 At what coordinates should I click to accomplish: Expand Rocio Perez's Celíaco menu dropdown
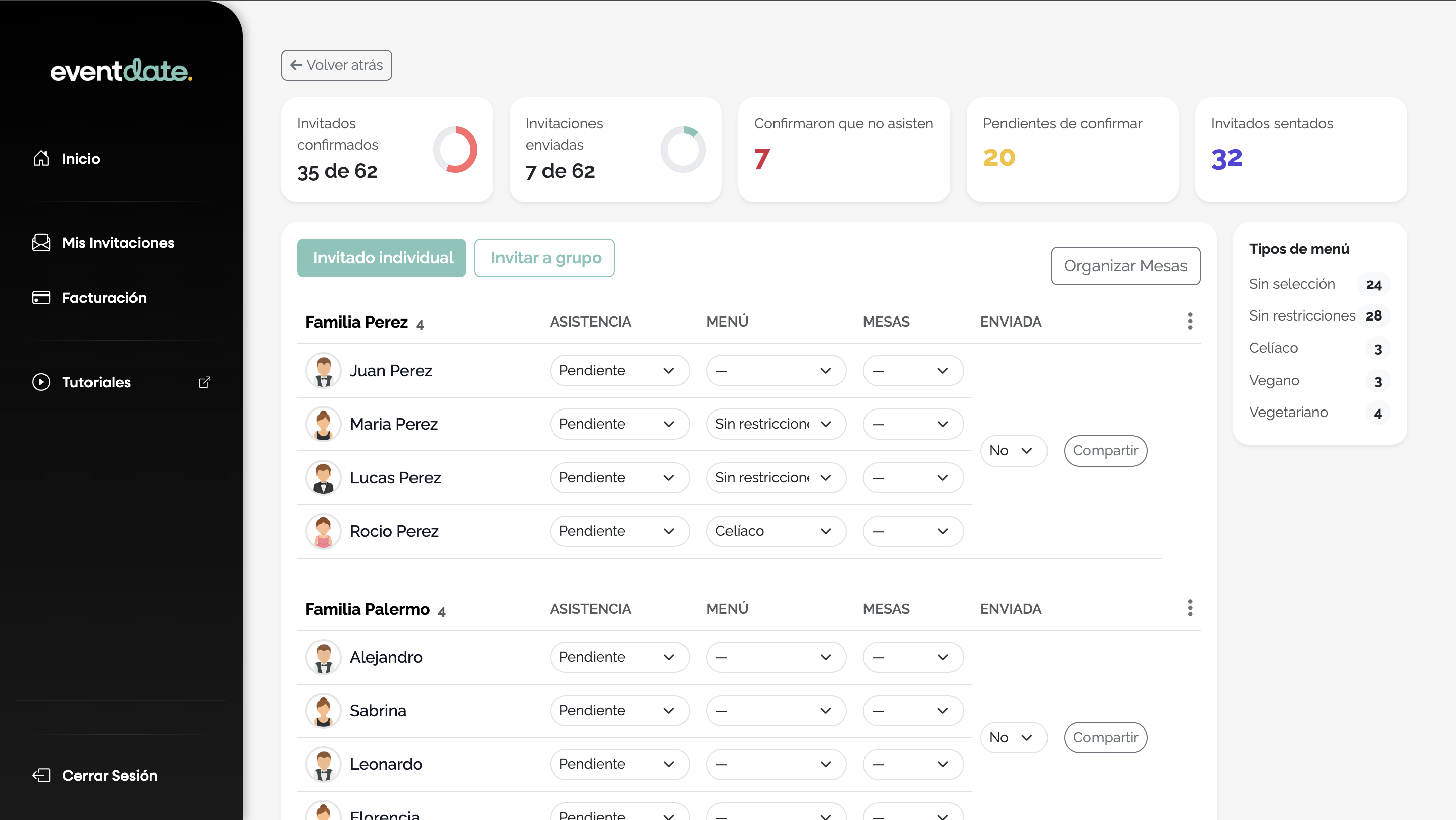(776, 531)
